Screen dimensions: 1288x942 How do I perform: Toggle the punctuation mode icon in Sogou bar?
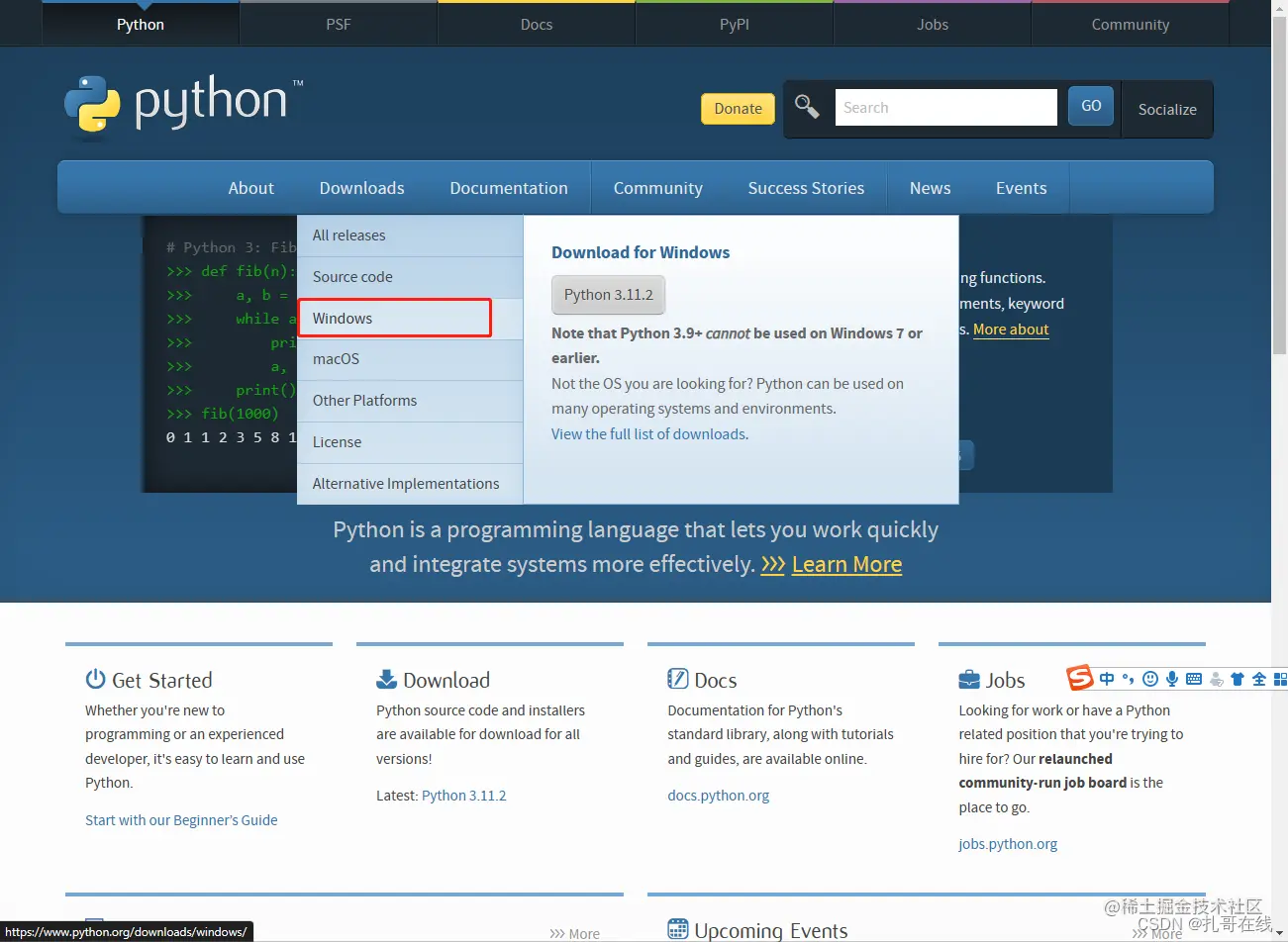(1129, 679)
